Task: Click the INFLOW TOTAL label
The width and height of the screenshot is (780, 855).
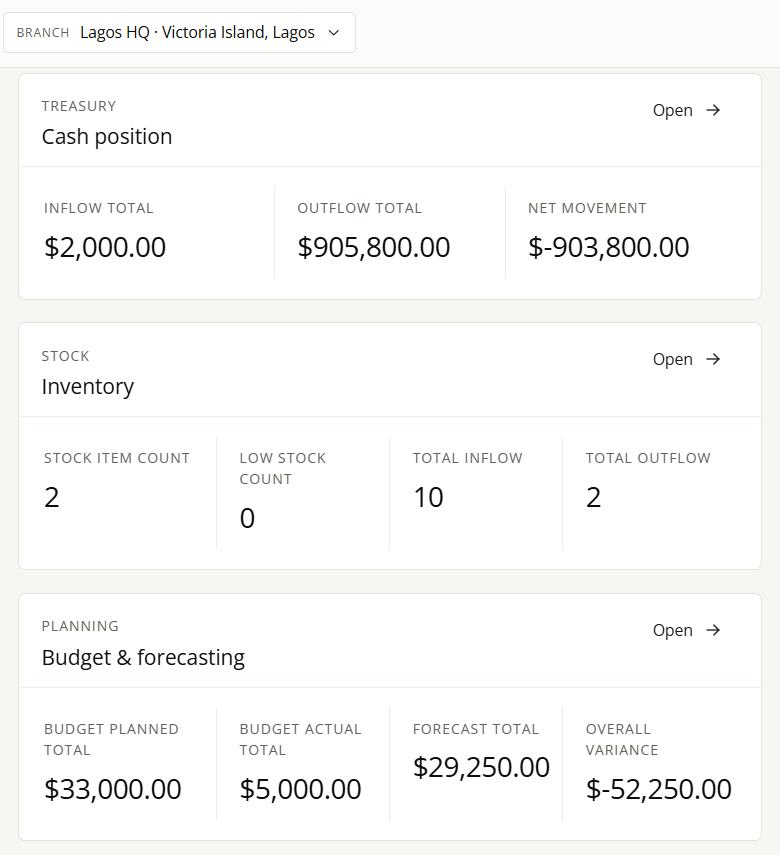Action: pyautogui.click(x=99, y=208)
